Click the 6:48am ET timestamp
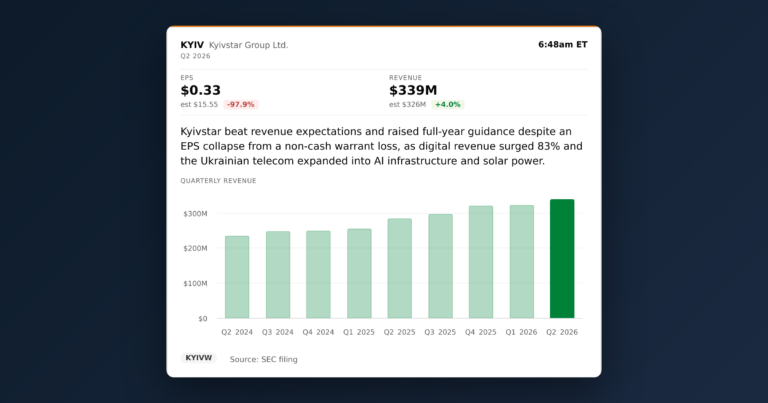 [563, 45]
